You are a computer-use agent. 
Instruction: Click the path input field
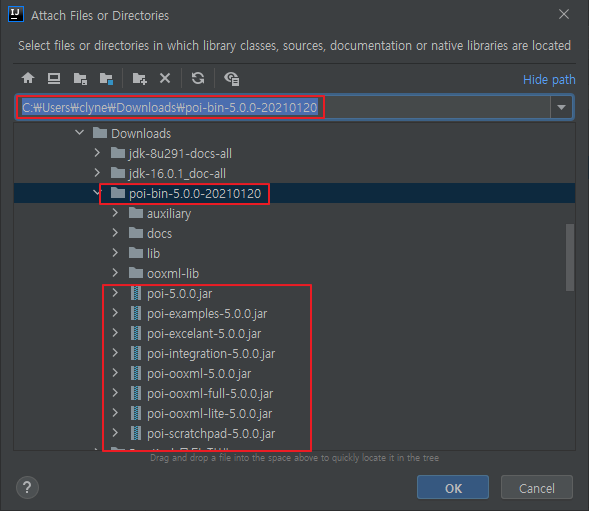283,107
